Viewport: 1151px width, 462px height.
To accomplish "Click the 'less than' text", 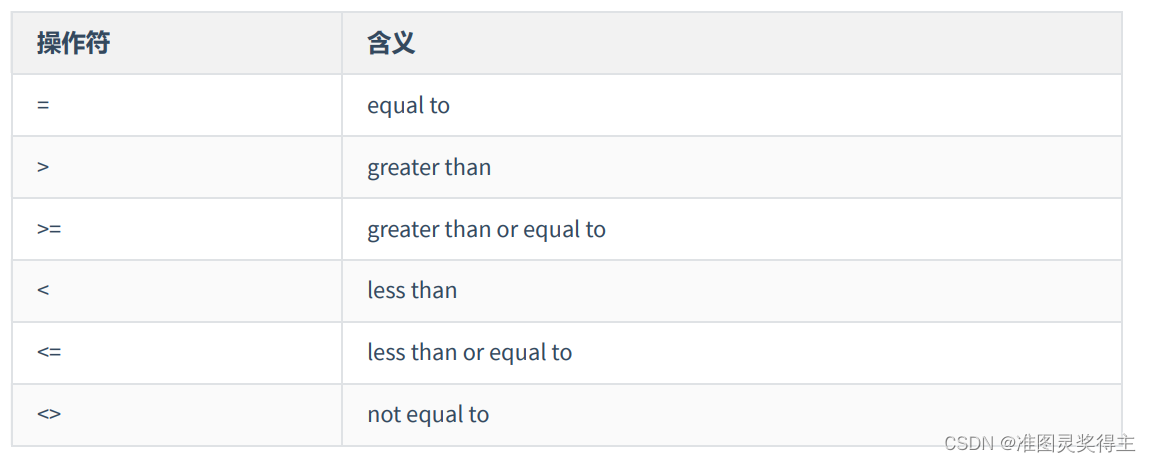I will coord(412,290).
